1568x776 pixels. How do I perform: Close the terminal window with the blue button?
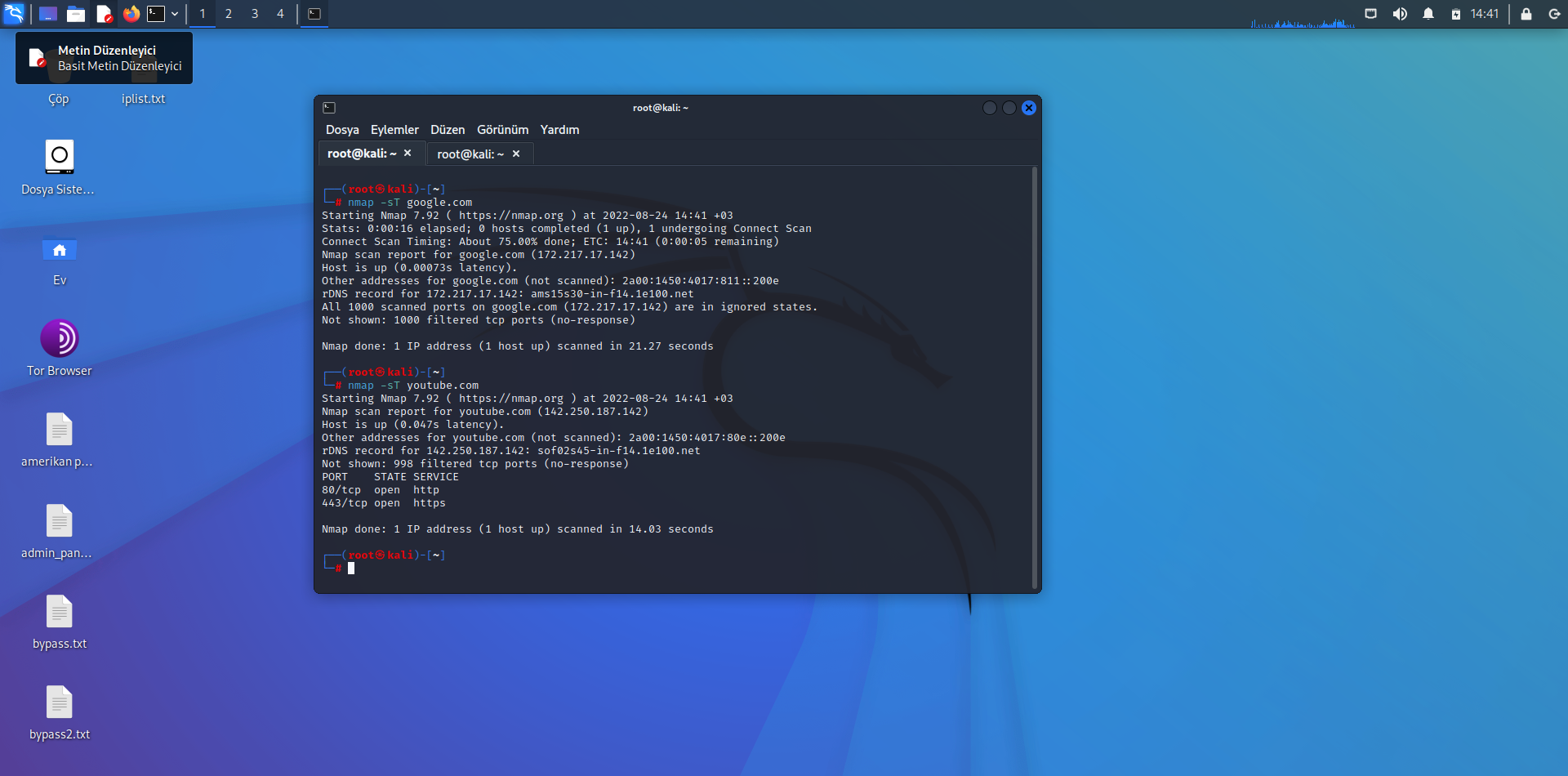click(1029, 108)
